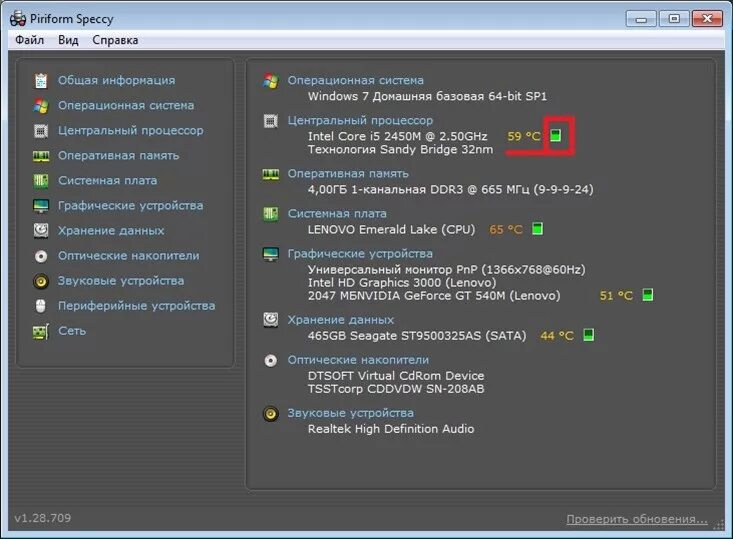This screenshot has height=539, width=733.
Task: Open the Системная плата summary heading
Action: click(x=337, y=214)
